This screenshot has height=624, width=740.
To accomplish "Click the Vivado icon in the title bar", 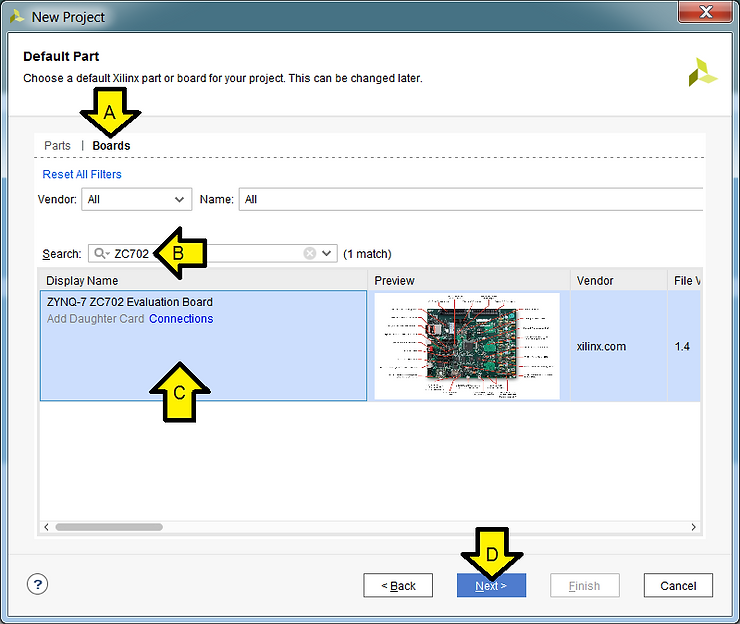I will pyautogui.click(x=17, y=17).
